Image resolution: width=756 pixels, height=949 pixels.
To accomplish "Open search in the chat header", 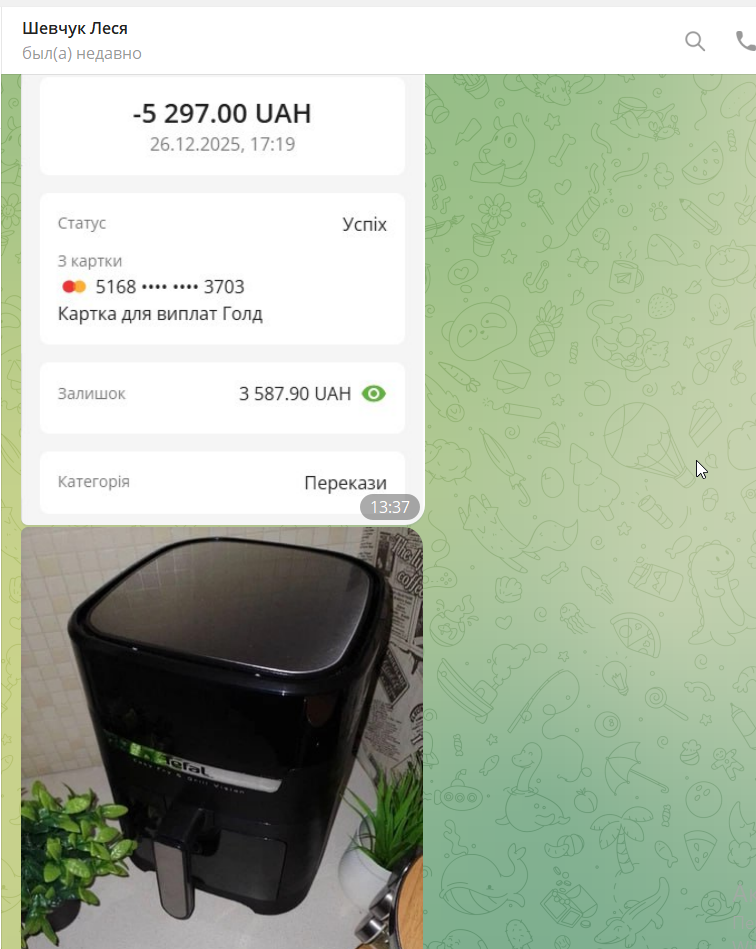I will coord(695,41).
